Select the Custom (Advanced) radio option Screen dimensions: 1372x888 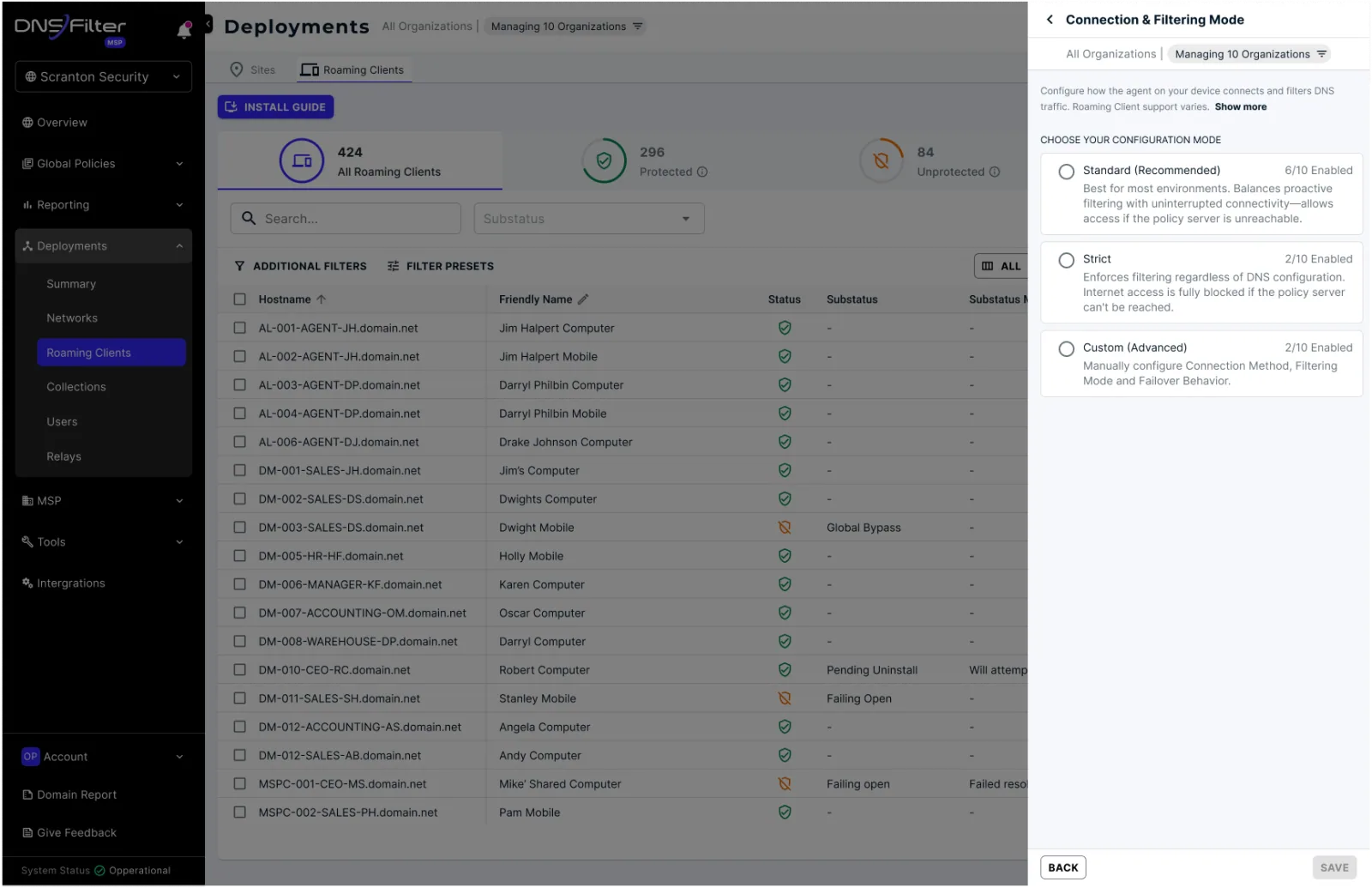tap(1066, 349)
